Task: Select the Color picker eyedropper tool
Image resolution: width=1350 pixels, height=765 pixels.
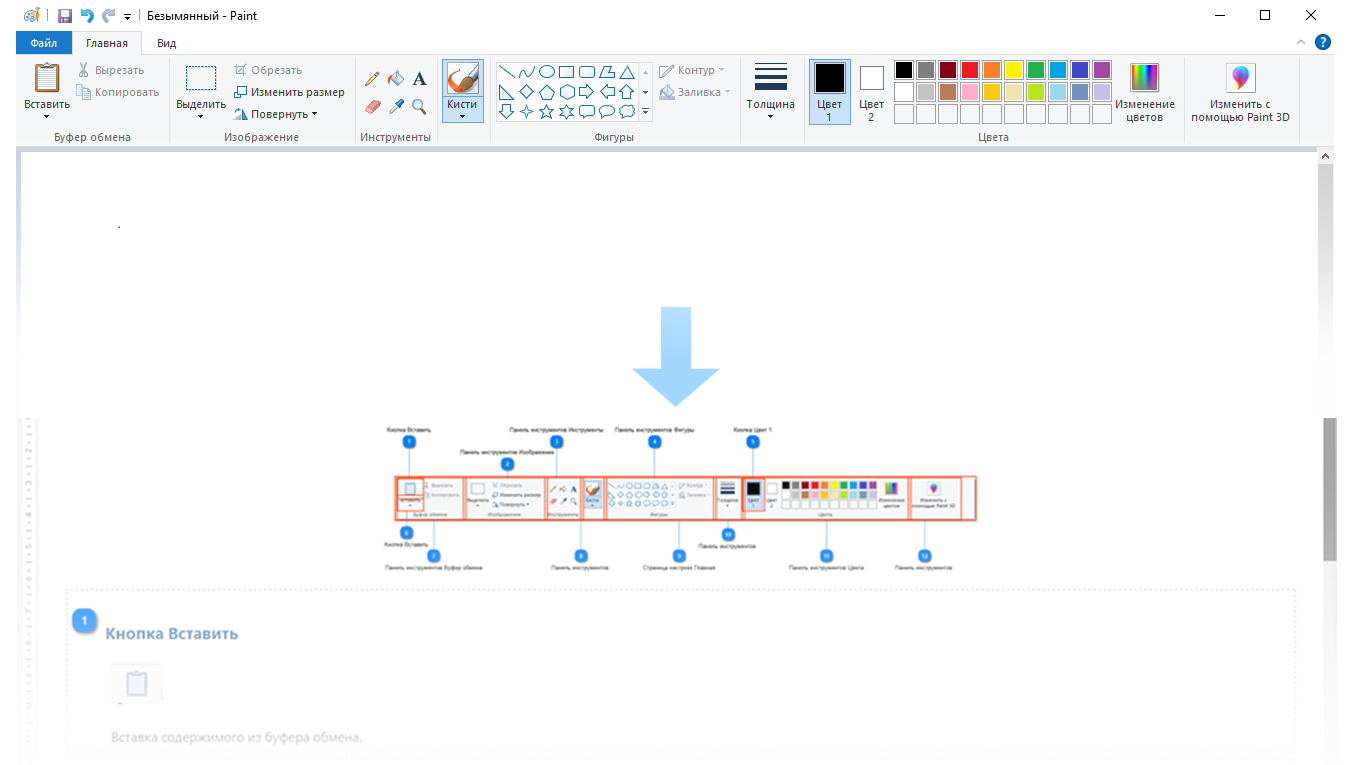Action: pyautogui.click(x=396, y=106)
